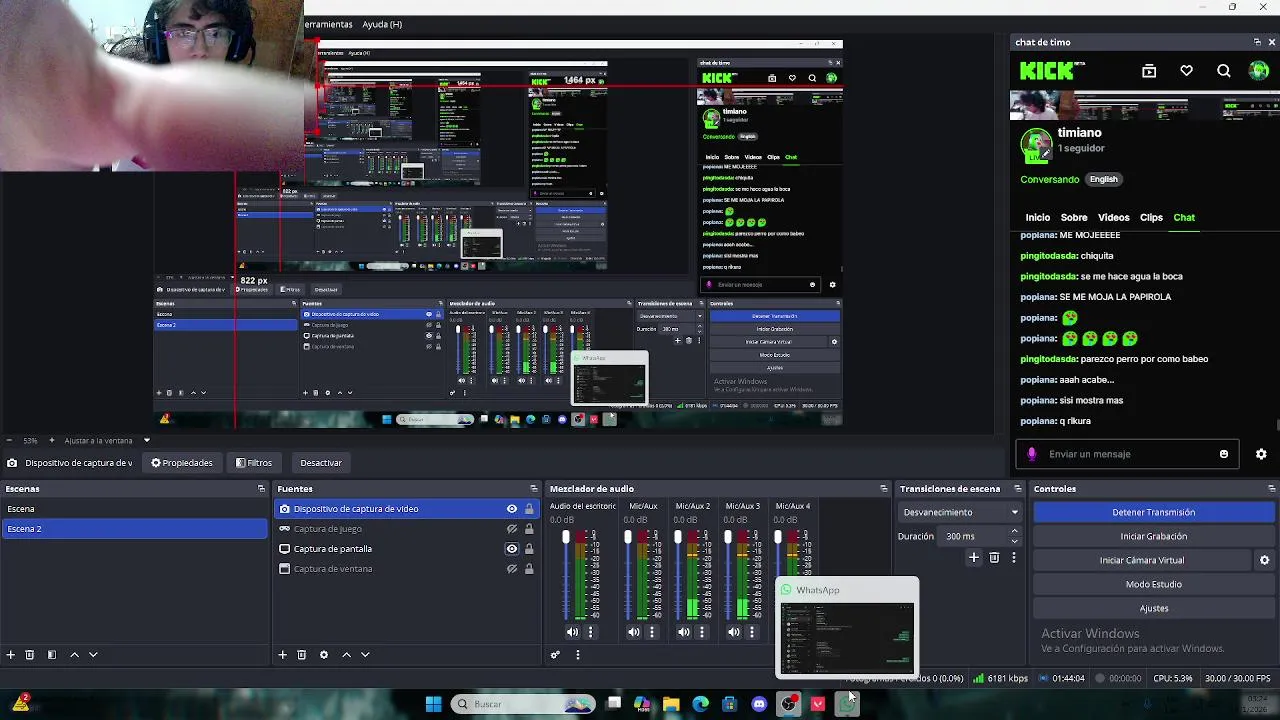
Task: Open the search magnifier in the Kick chat header
Action: [1224, 71]
